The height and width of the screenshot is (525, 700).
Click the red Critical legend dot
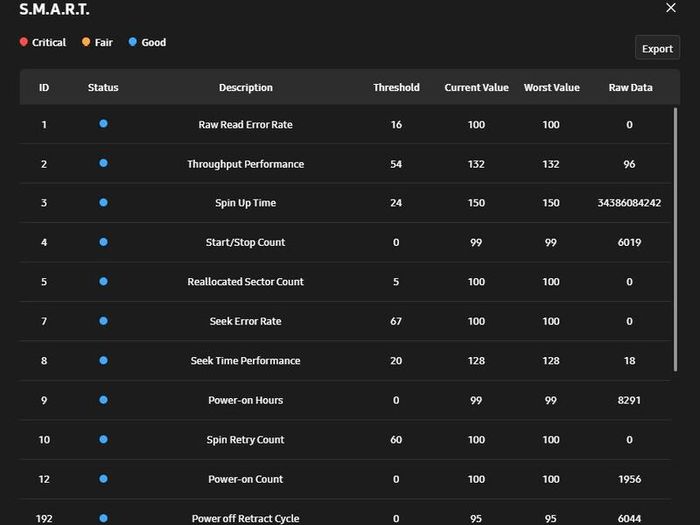pos(24,42)
